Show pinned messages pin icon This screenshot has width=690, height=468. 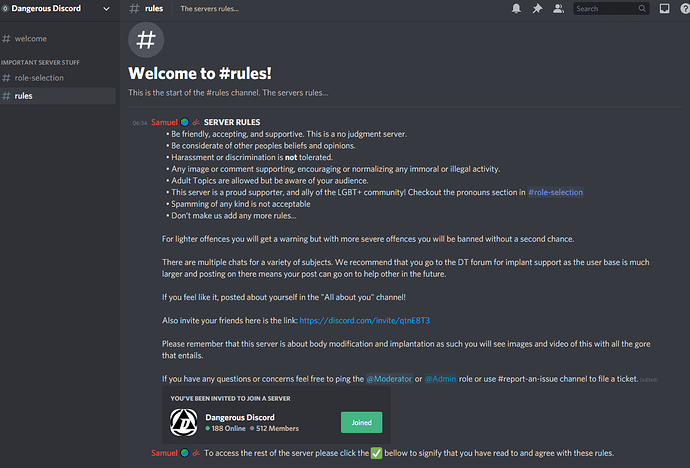tap(537, 8)
